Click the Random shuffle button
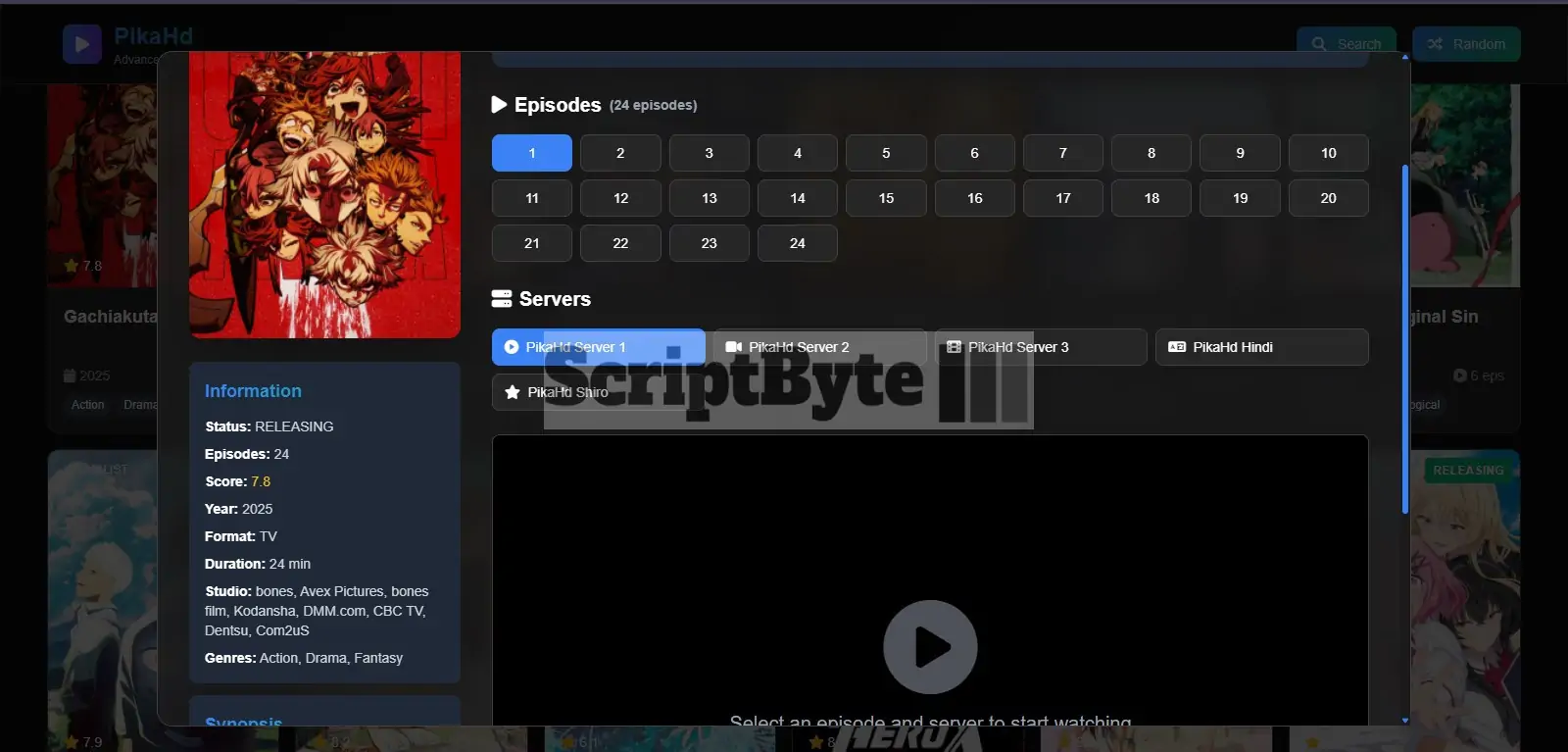 point(1466,44)
